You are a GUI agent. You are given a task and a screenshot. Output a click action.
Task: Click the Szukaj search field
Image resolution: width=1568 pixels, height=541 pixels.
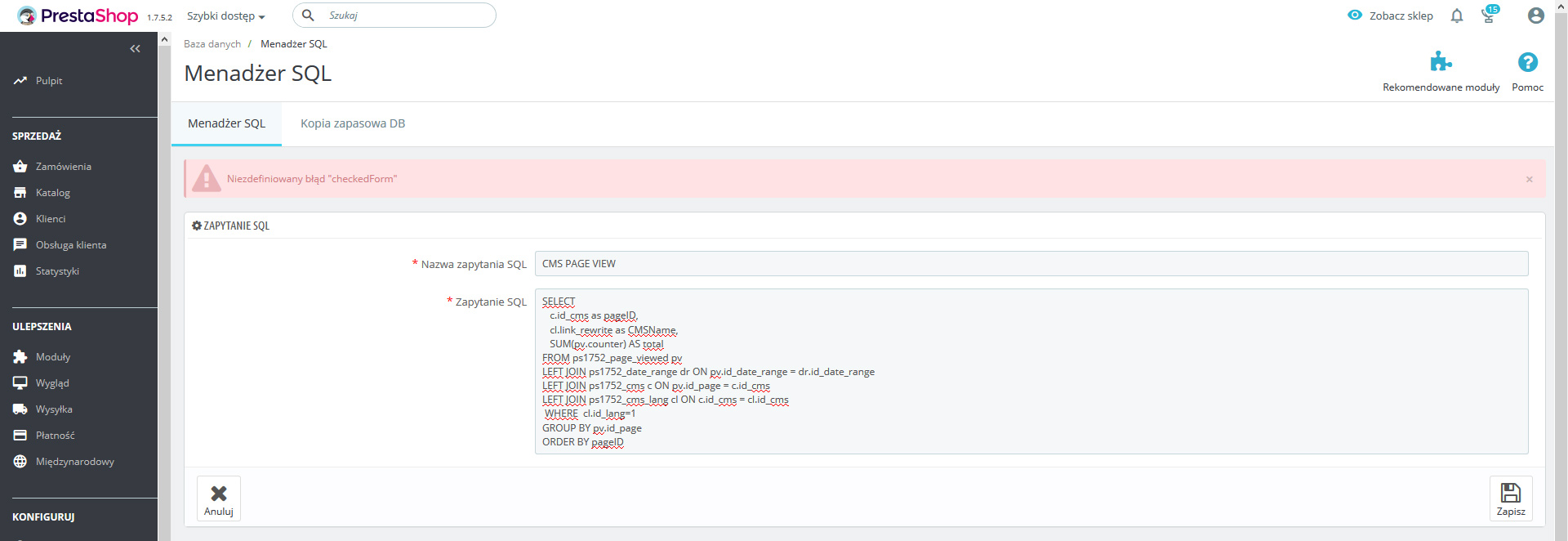tap(394, 16)
